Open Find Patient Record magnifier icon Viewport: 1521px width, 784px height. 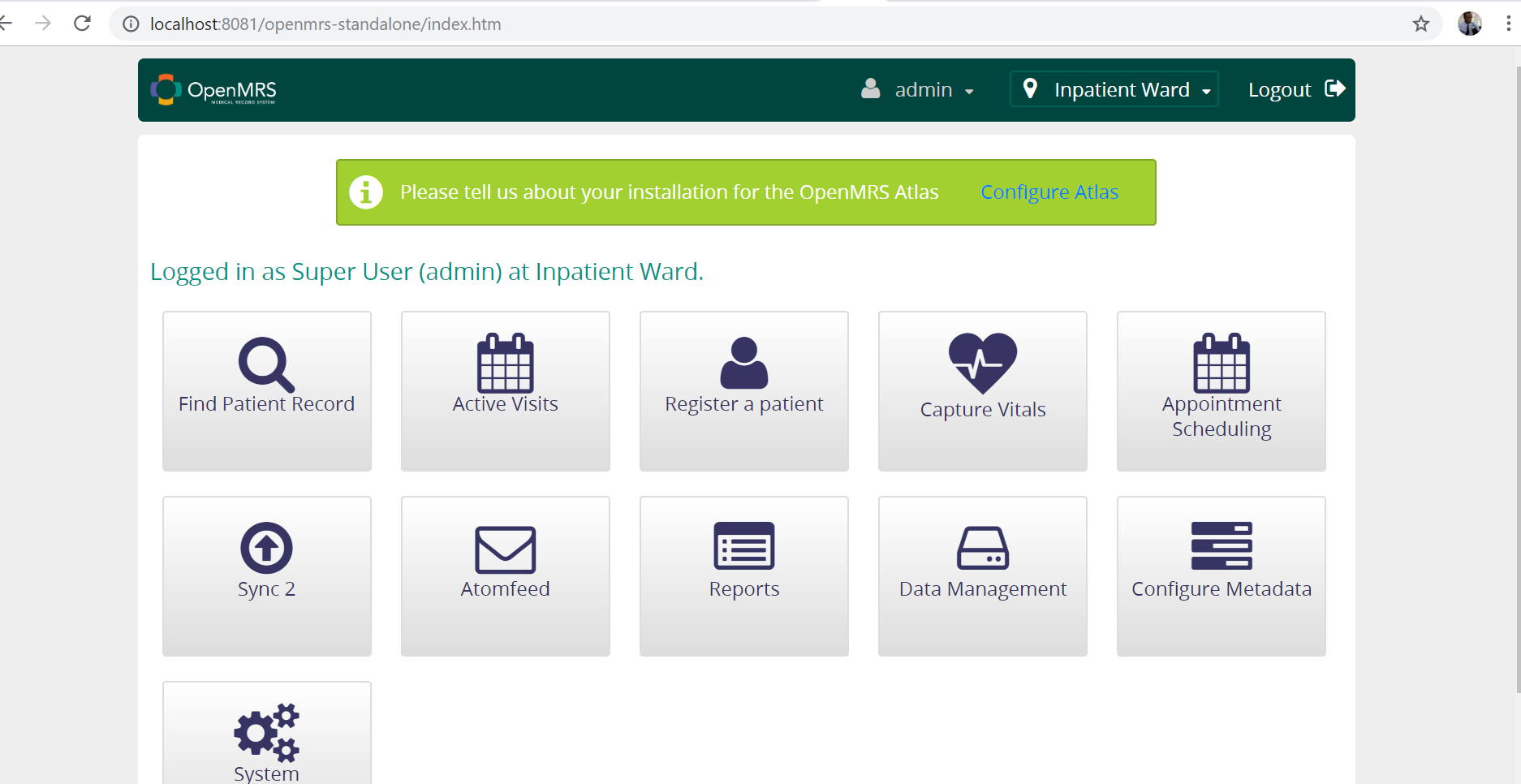(x=266, y=364)
